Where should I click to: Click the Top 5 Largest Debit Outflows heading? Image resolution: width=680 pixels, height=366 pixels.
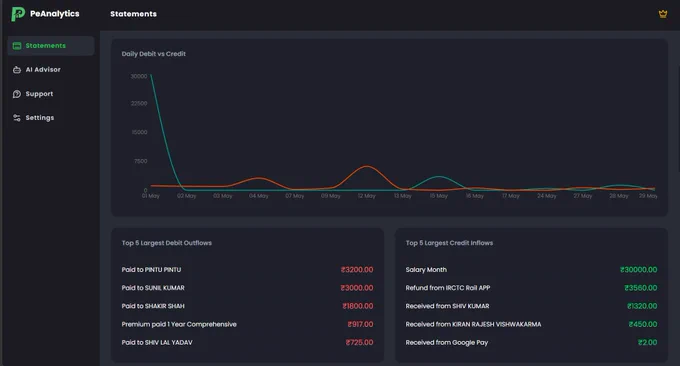[167, 243]
